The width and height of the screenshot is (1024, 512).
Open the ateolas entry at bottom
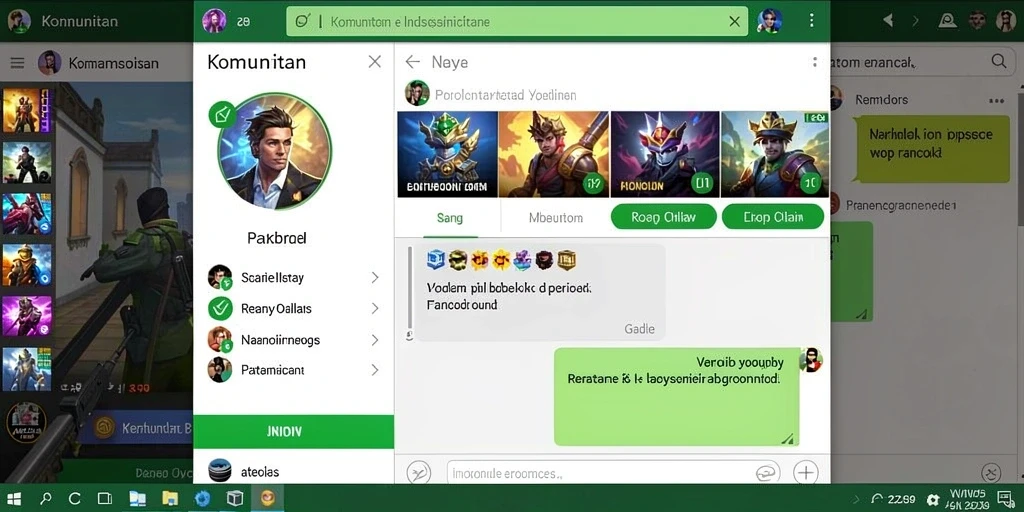tap(293, 471)
